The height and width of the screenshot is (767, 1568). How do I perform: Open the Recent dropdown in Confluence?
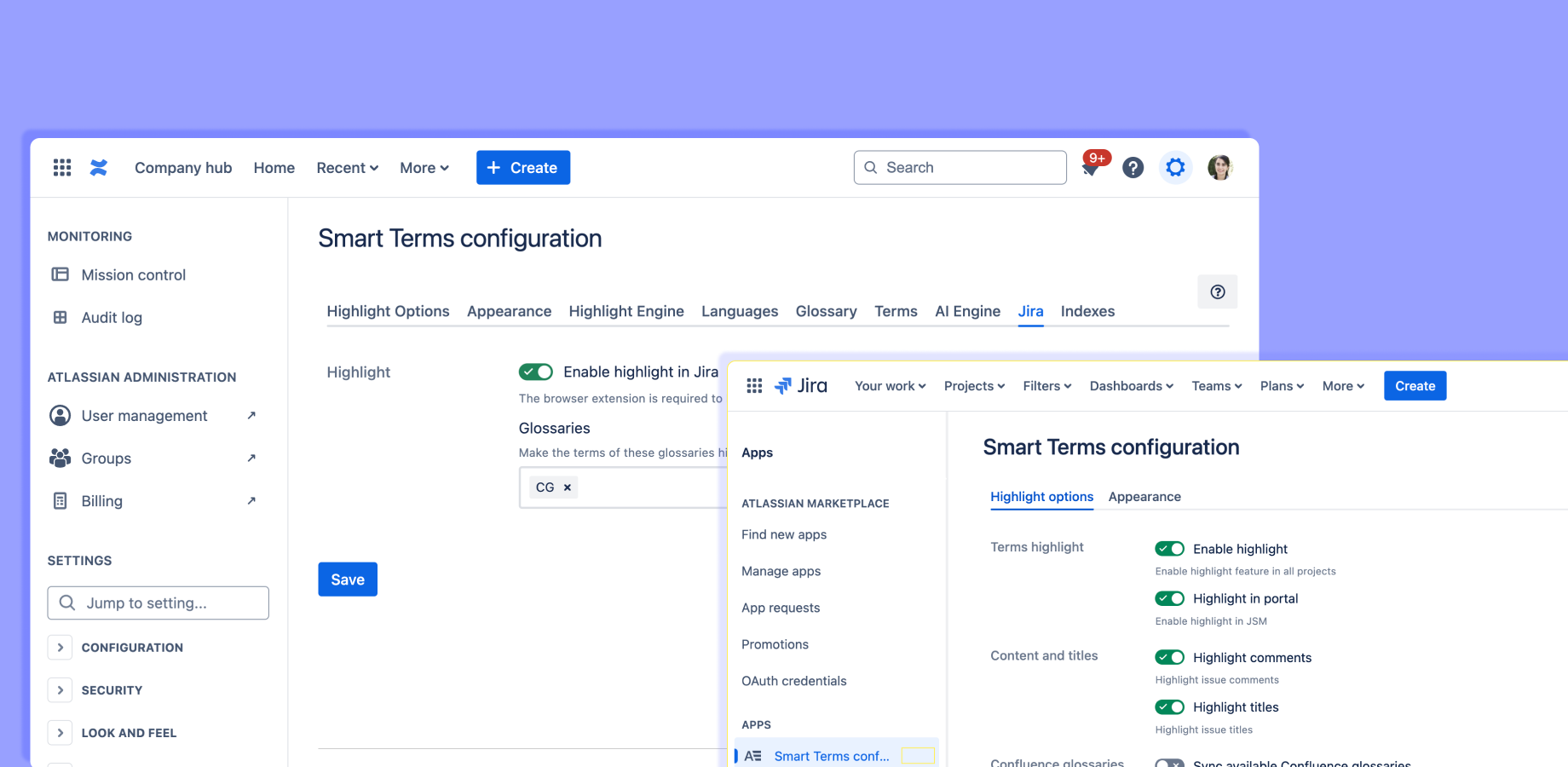click(x=347, y=168)
